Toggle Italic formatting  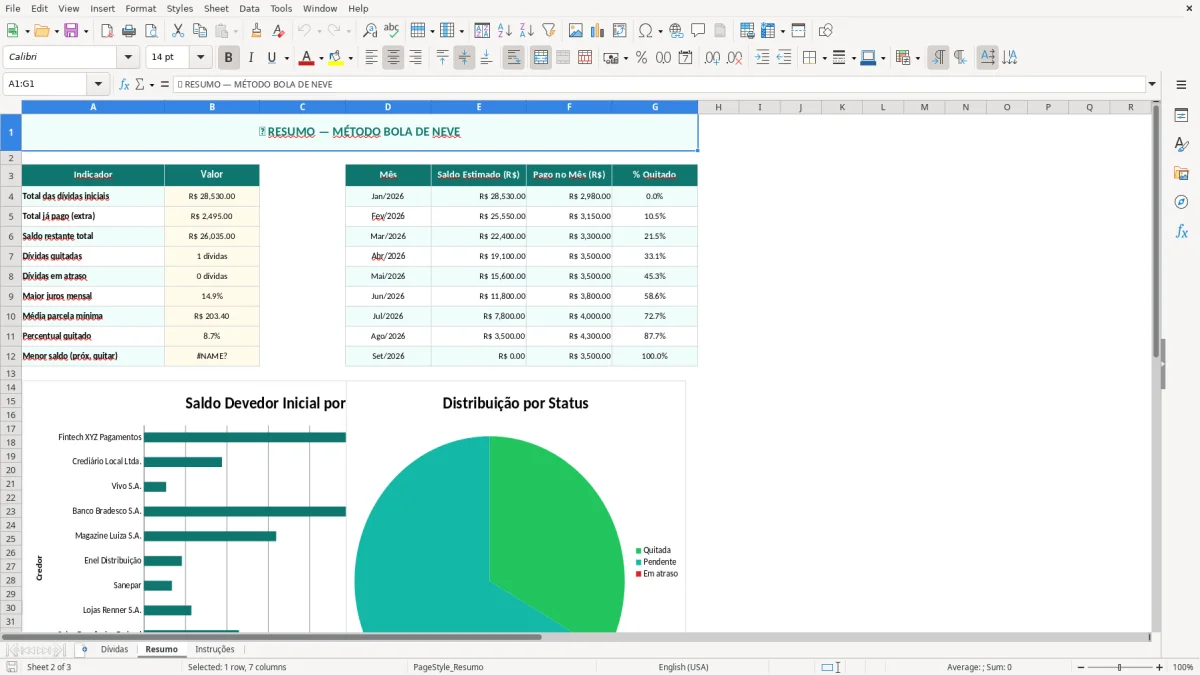(250, 58)
